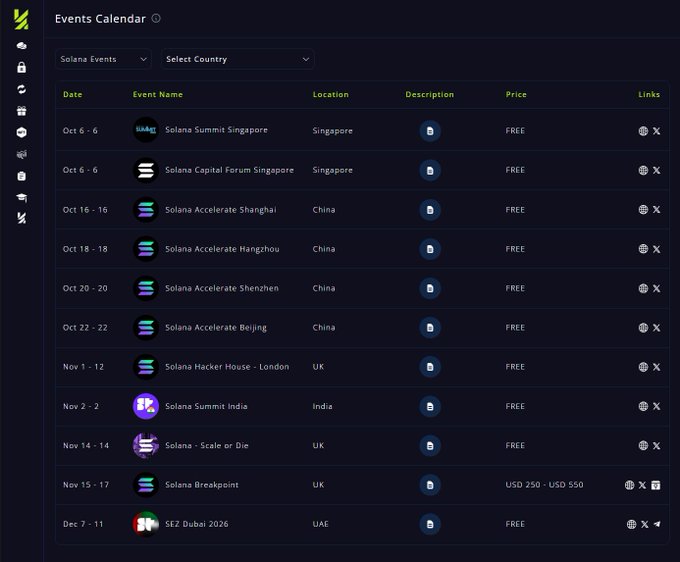
Task: Click the Nov 1 - 12 date cell
Action: coord(83,367)
